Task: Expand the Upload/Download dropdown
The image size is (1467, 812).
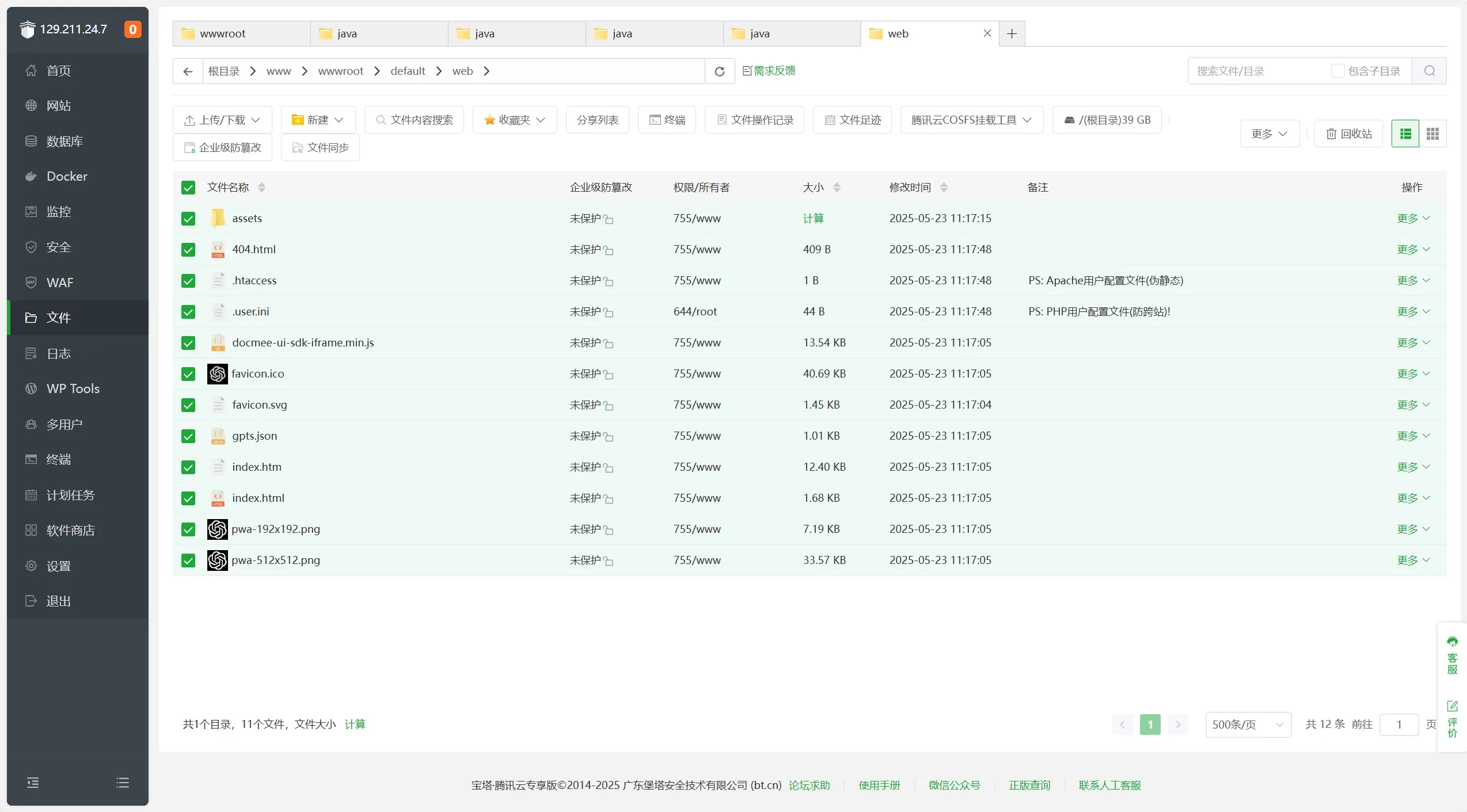Action: point(222,120)
